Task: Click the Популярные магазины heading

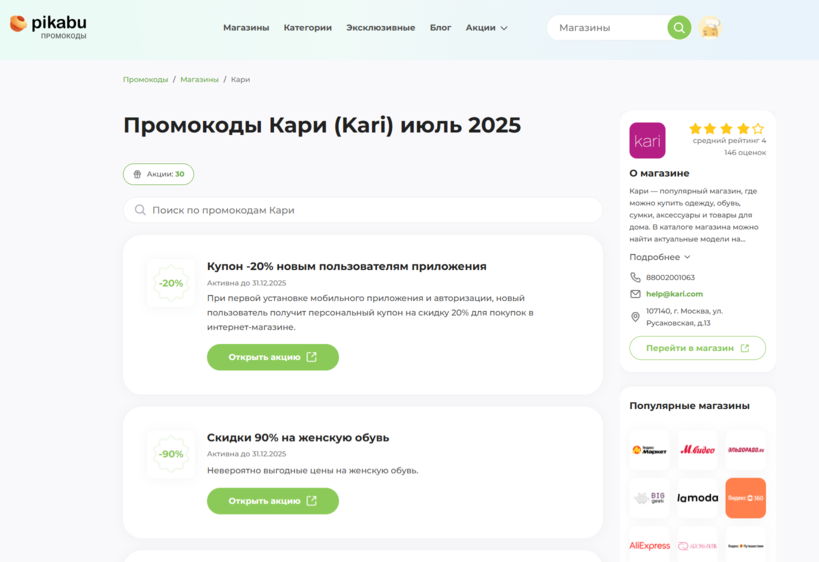Action: point(689,406)
